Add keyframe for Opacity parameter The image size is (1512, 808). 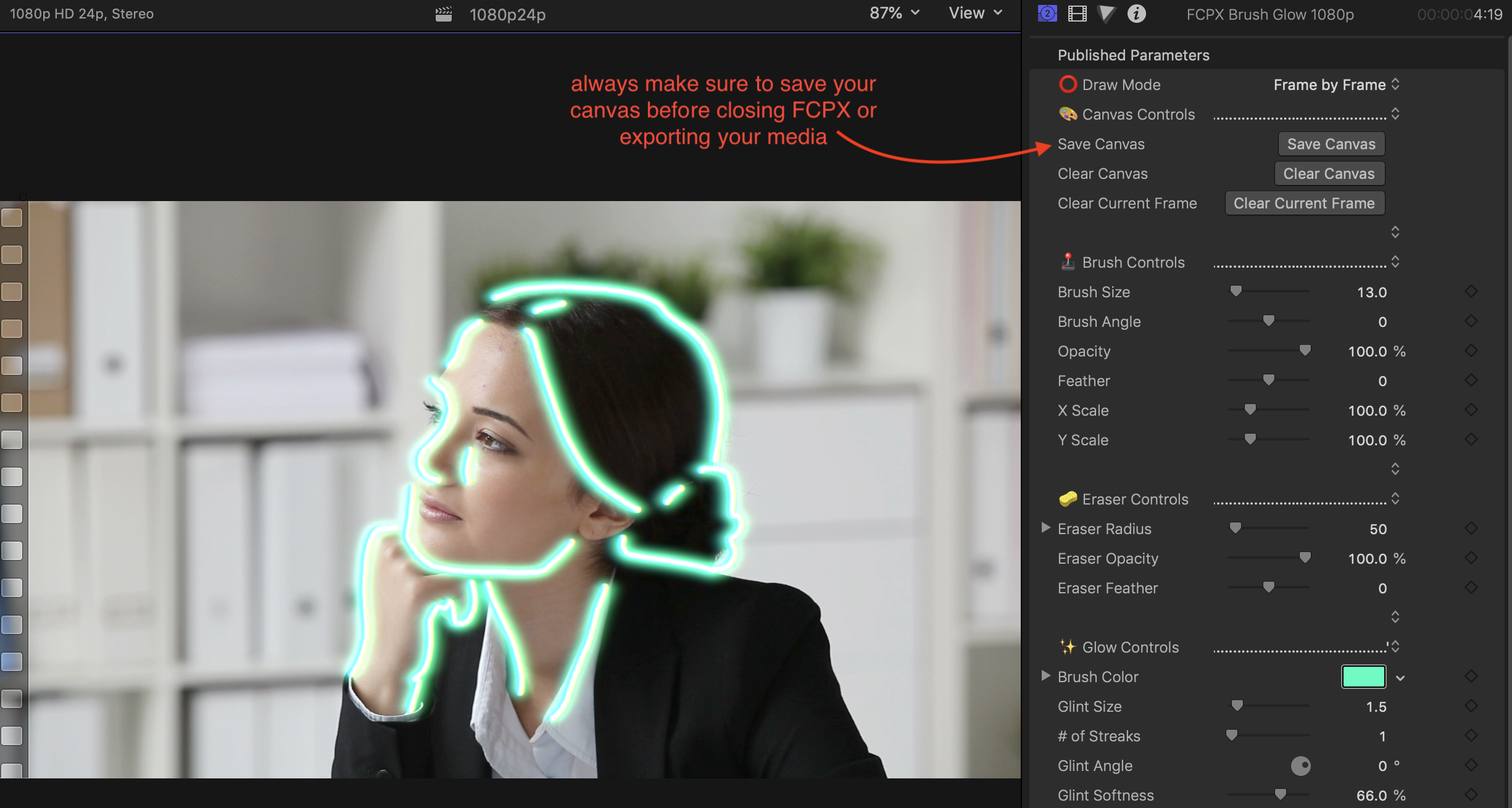1471,351
